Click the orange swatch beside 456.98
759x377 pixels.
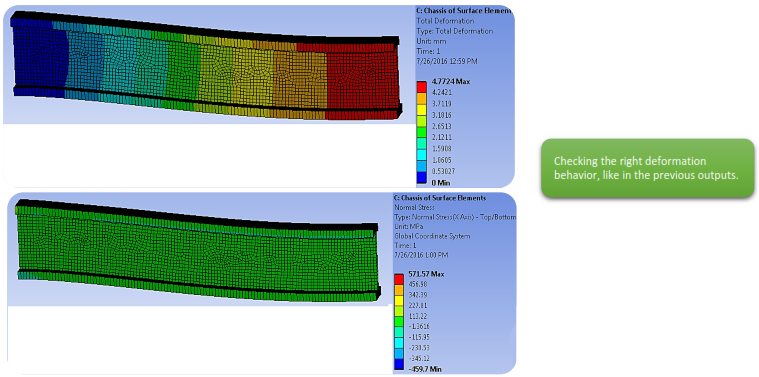tap(399, 290)
